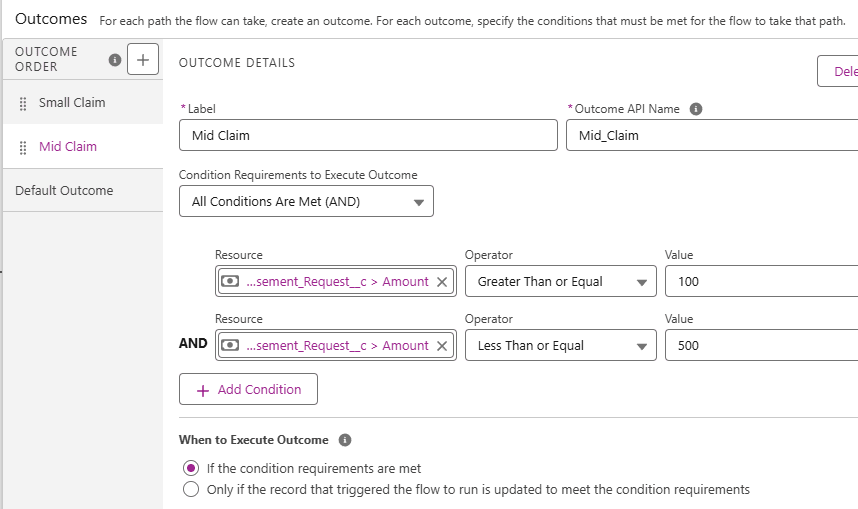858x509 pixels.
Task: Clear the first Amount resource with X
Action: (442, 282)
